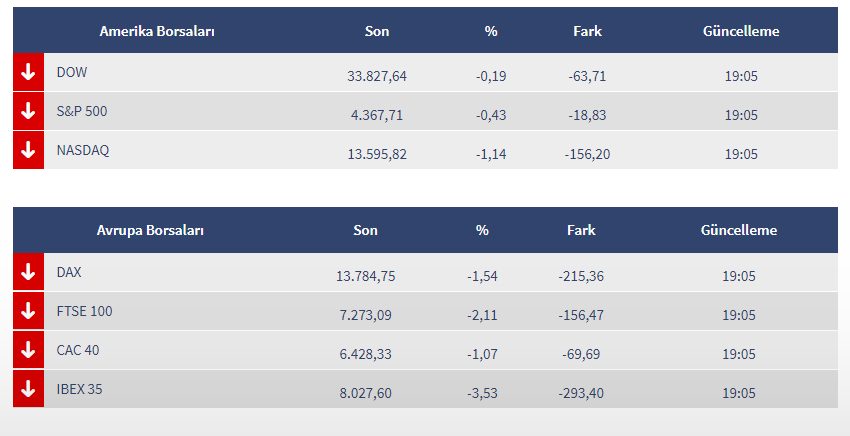
Task: Select the DAX index name
Action: click(69, 272)
